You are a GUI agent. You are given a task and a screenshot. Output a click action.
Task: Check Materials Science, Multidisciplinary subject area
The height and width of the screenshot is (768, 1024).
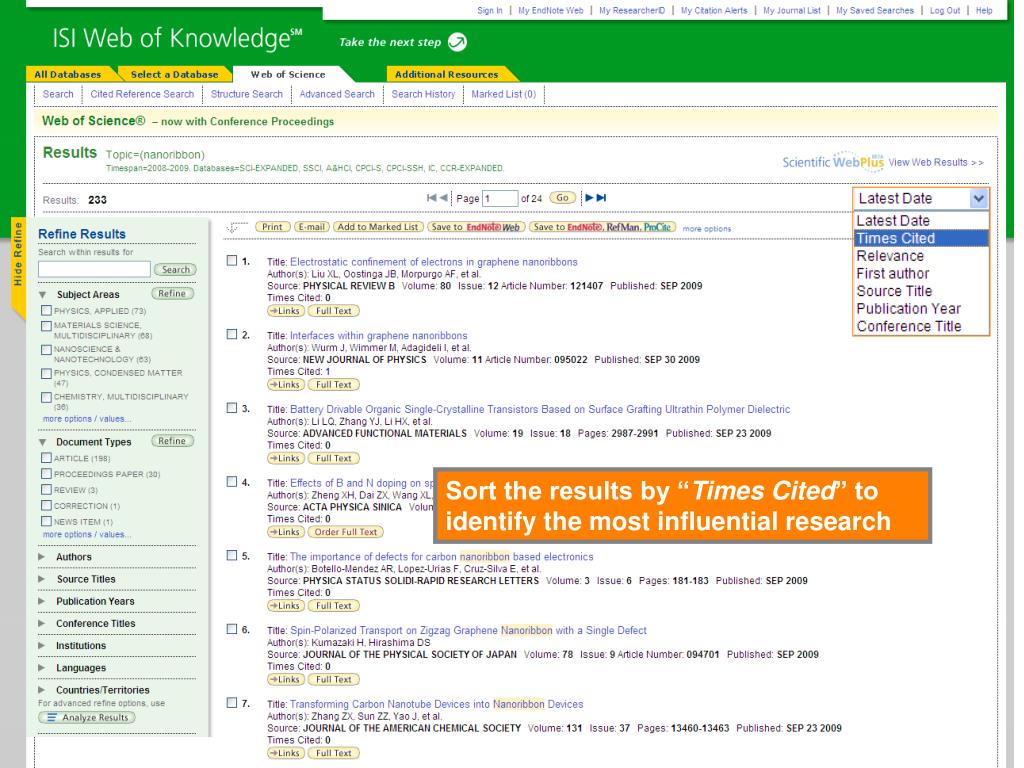[46, 325]
